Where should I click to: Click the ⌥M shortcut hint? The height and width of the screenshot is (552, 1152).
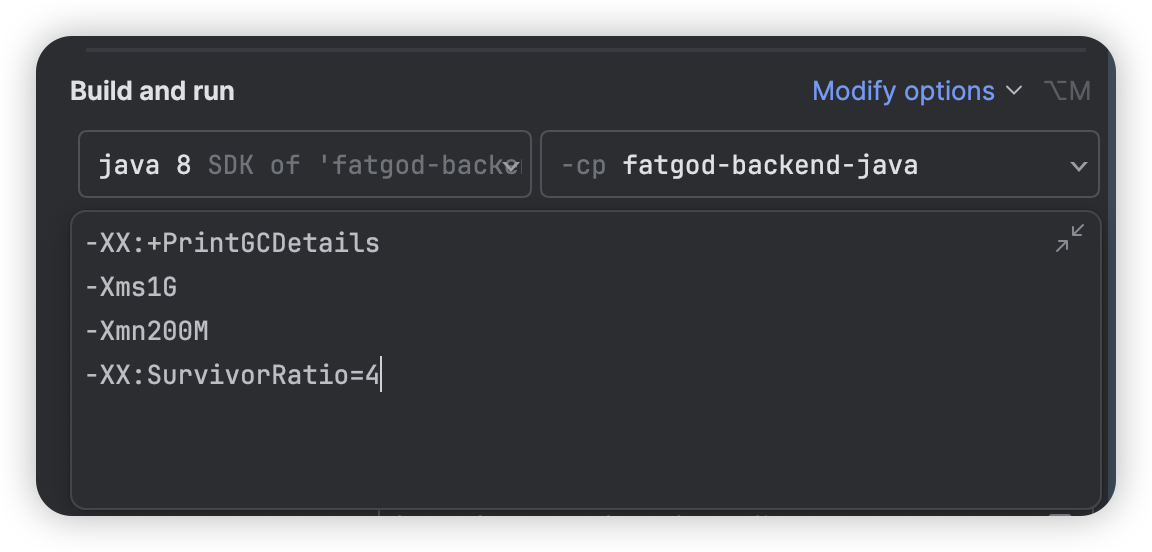click(1068, 91)
